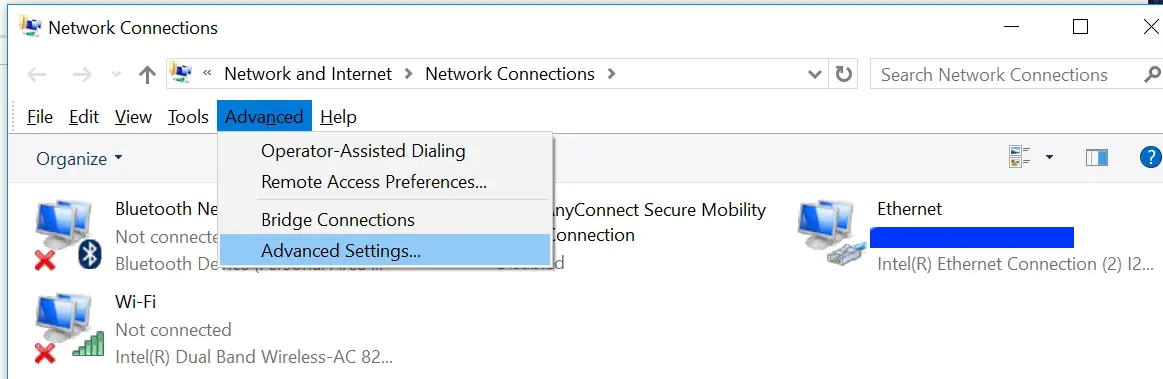Viewport: 1163px width, 379px height.
Task: Go up one folder level arrow
Action: (148, 74)
